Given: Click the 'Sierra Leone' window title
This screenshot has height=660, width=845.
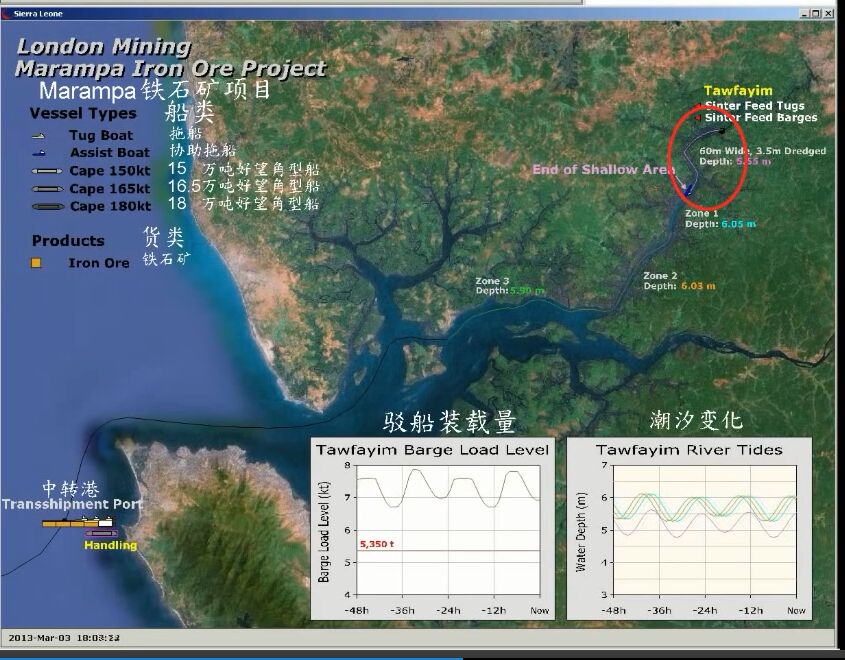Looking at the screenshot, I should tap(38, 14).
